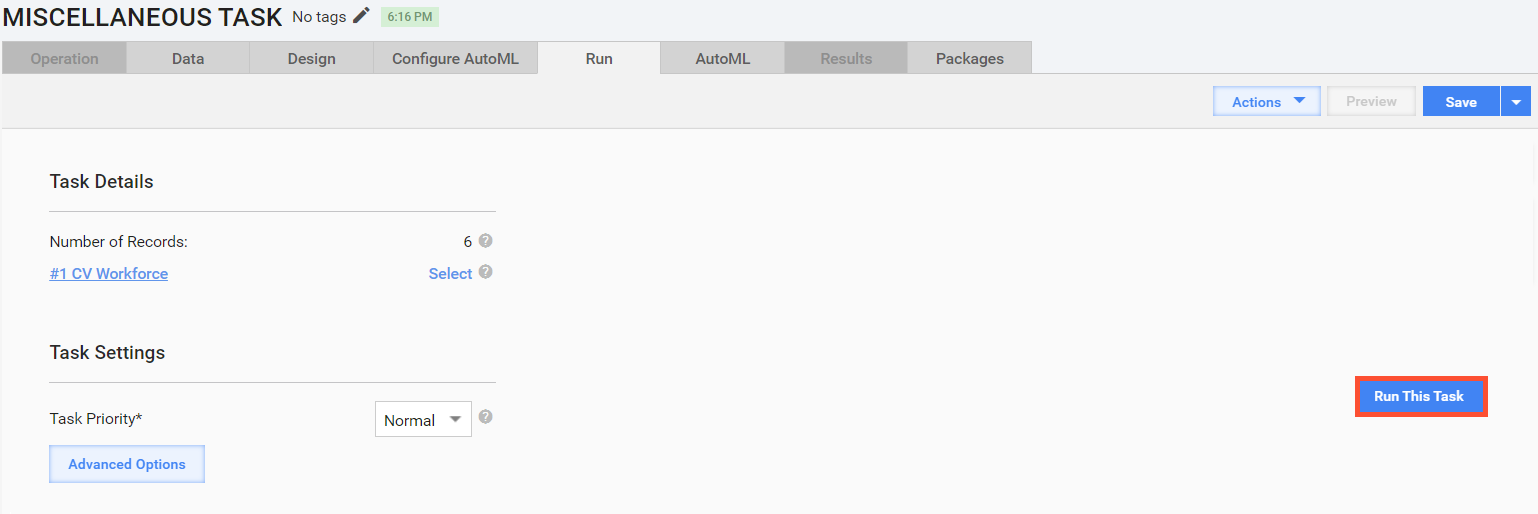Click the Select workforce link
This screenshot has height=514, width=1538.
(450, 273)
